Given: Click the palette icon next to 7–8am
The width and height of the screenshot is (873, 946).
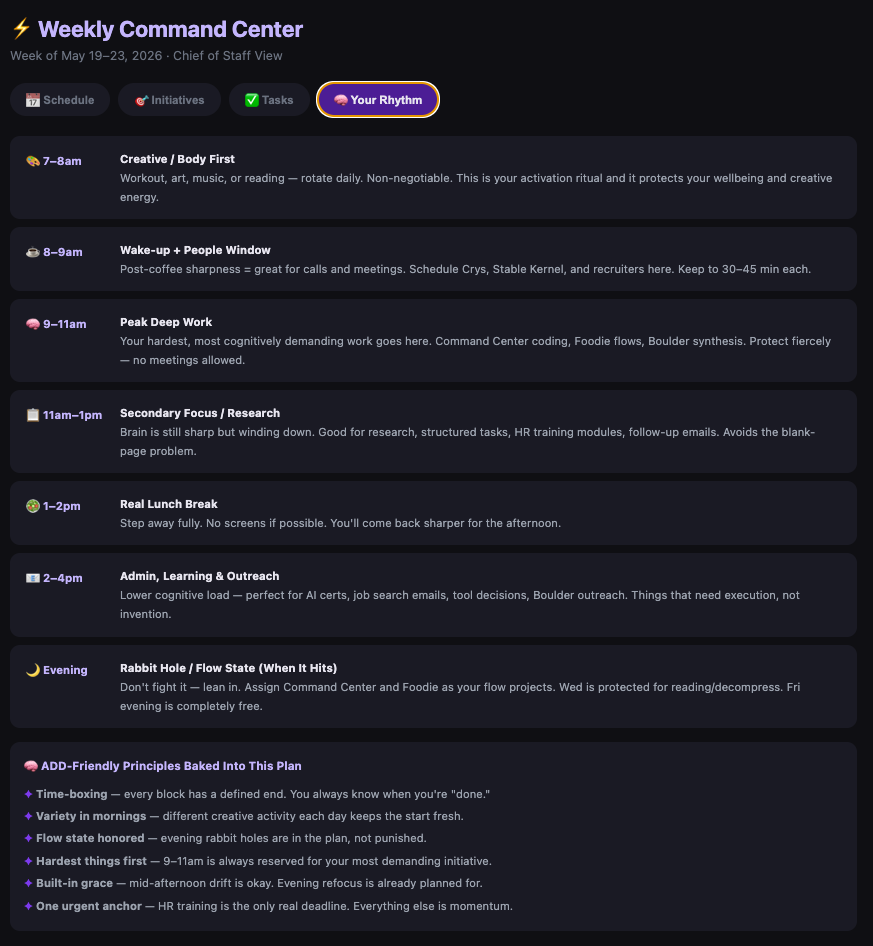Looking at the screenshot, I should point(33,161).
